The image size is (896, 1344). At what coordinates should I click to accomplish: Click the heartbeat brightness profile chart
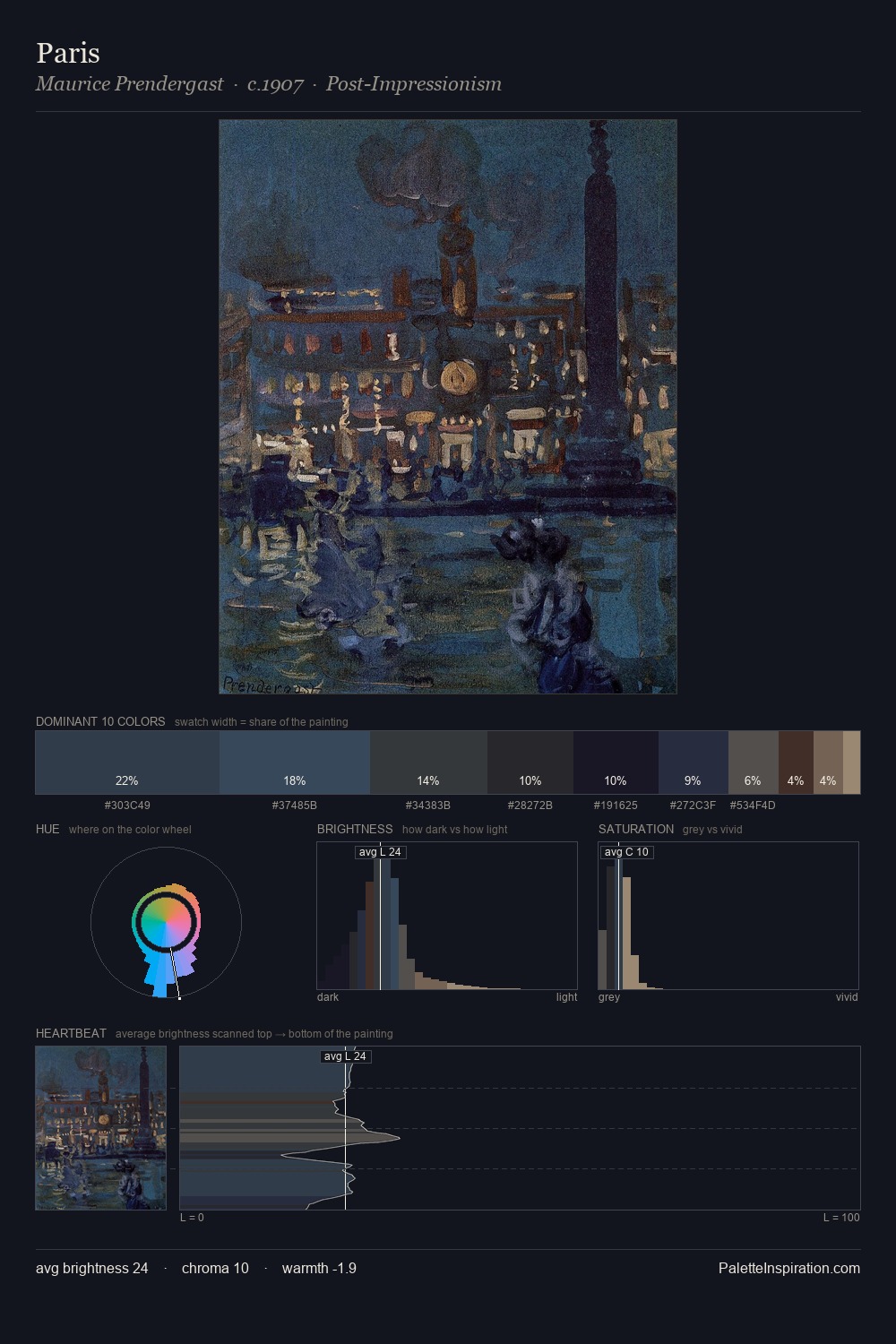click(520, 1128)
